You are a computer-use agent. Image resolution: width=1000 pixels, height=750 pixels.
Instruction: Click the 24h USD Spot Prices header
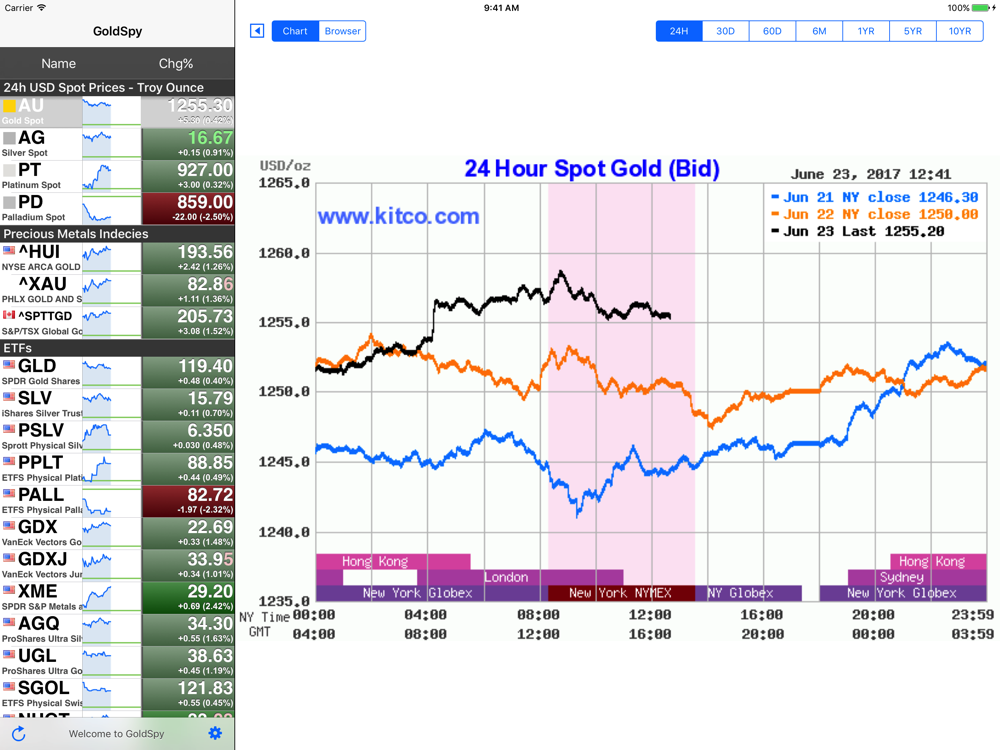click(x=117, y=87)
